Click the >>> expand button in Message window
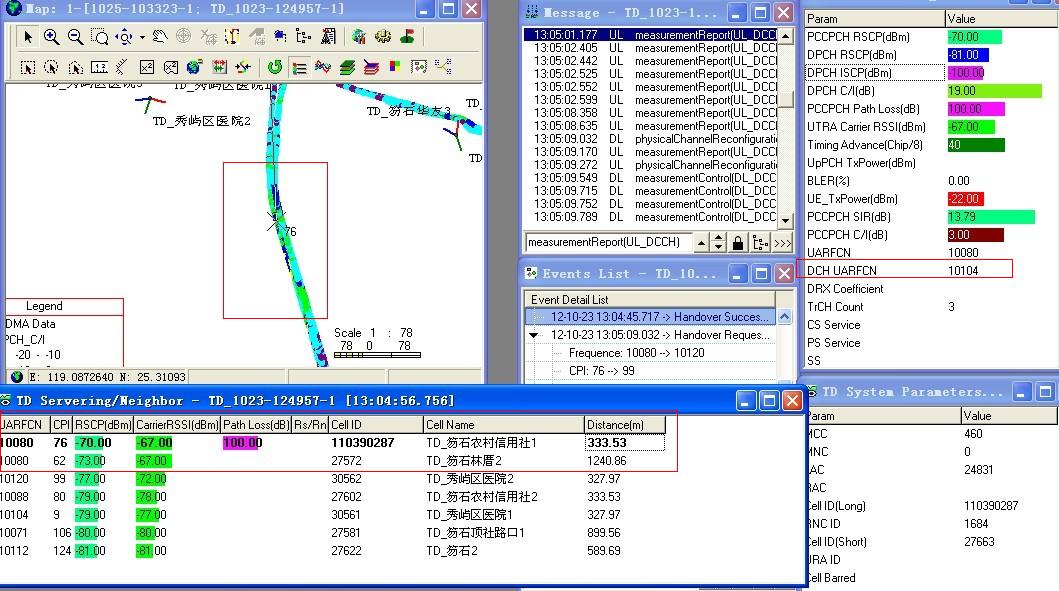Screen dimensions: 1059x591 (782, 242)
